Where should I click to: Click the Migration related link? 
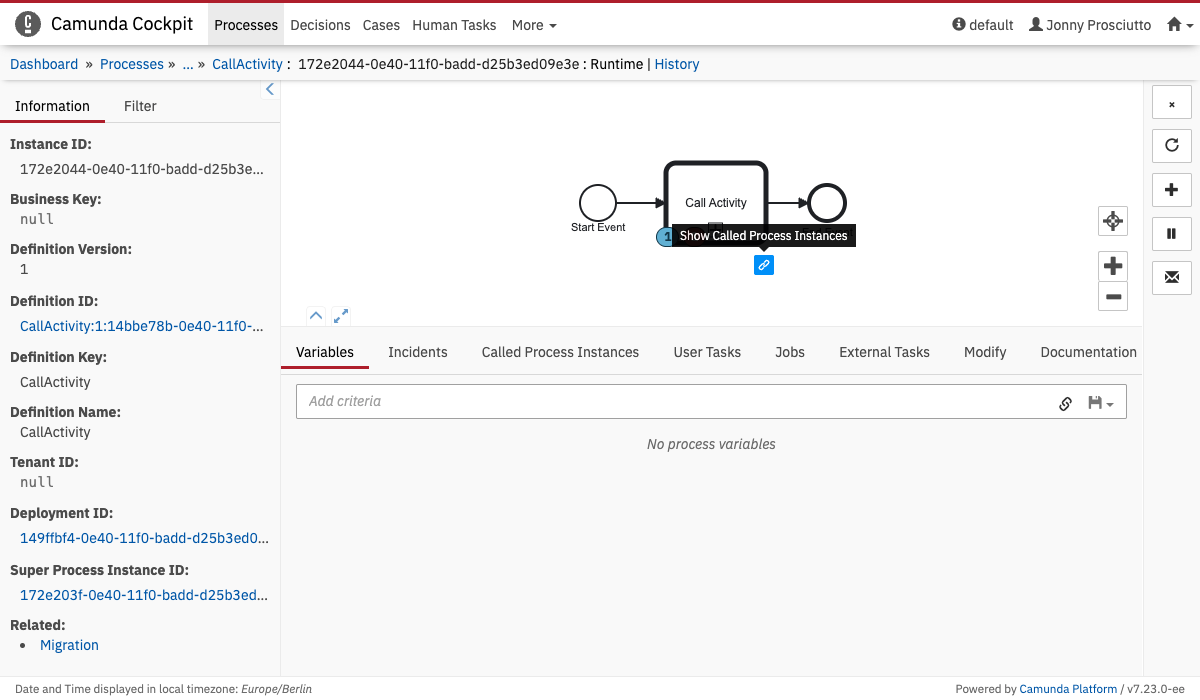69,645
